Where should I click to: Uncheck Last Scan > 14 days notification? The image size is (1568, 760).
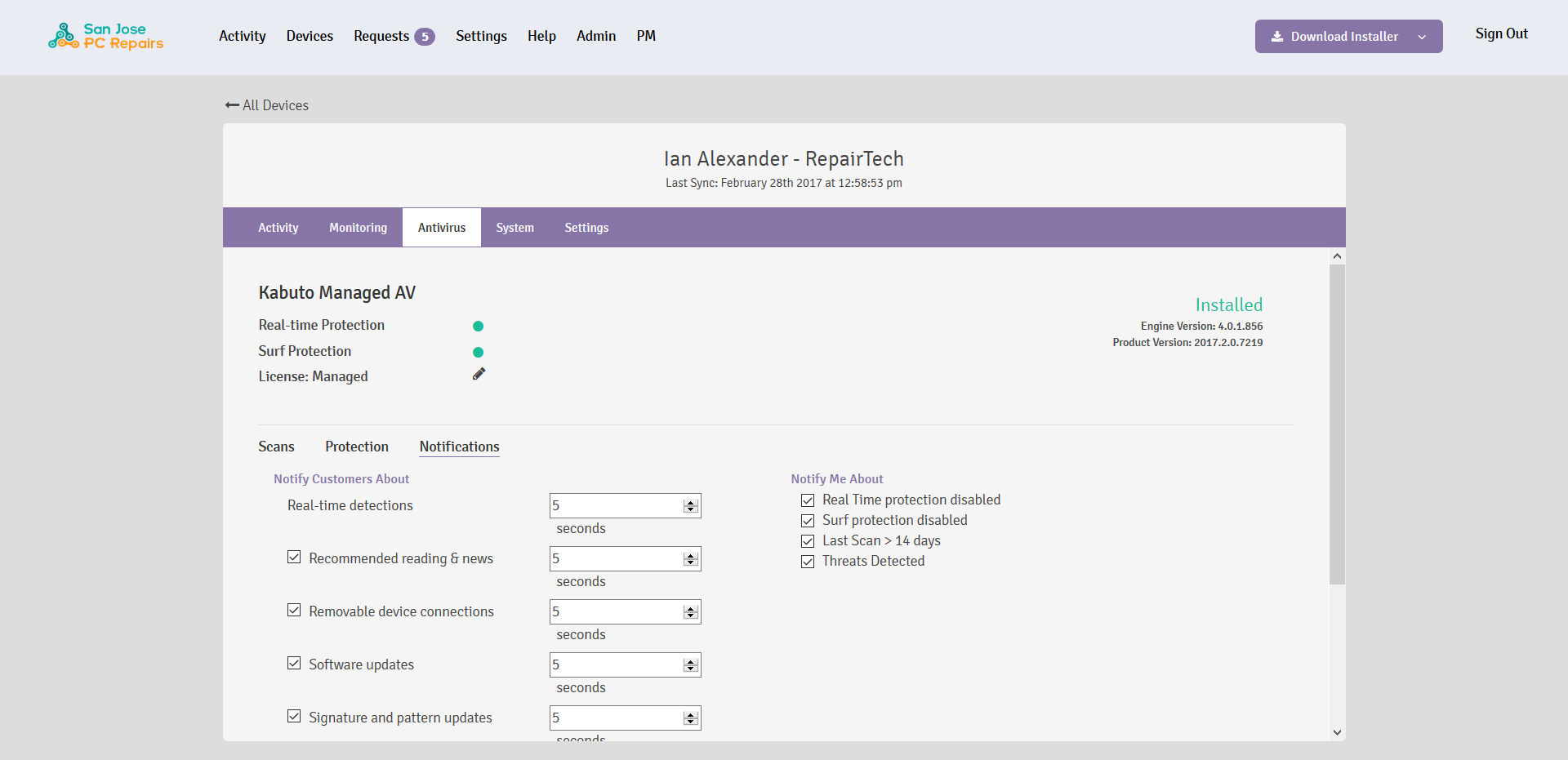[x=808, y=541]
